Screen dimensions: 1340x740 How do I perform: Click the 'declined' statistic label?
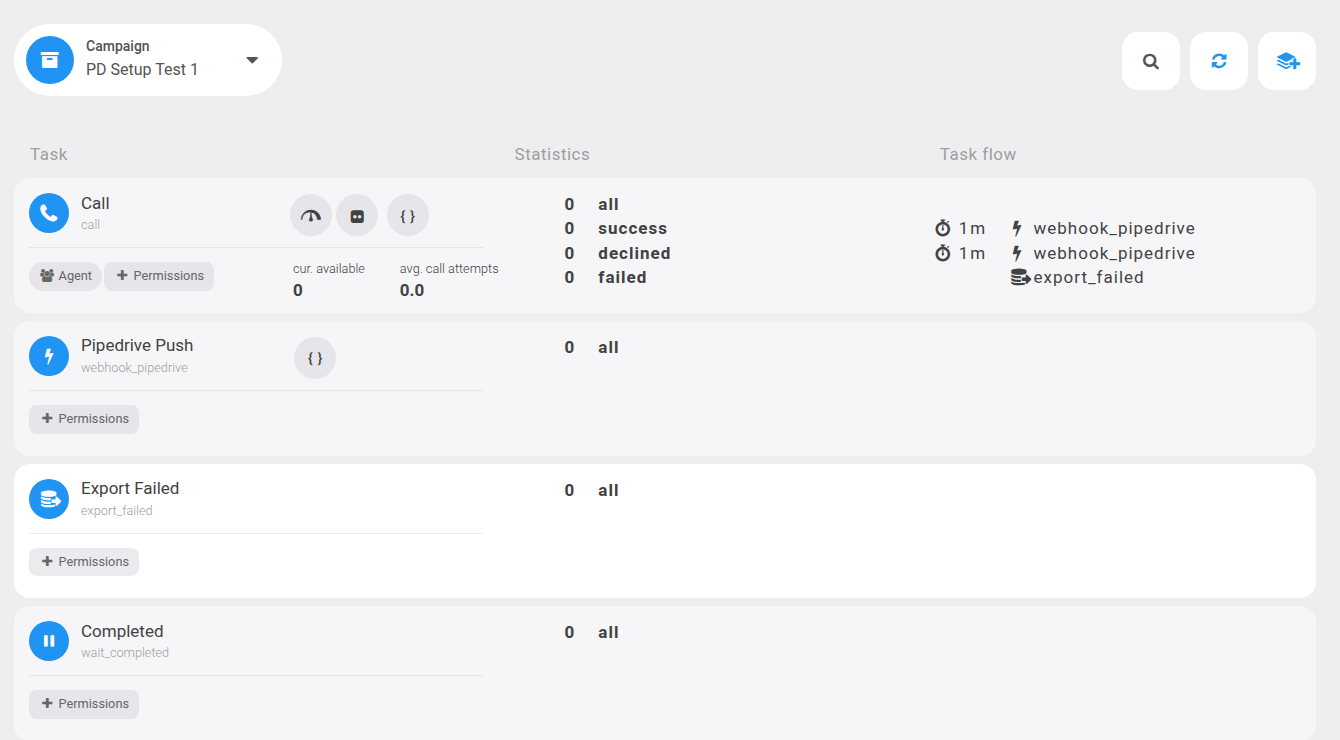click(x=634, y=253)
